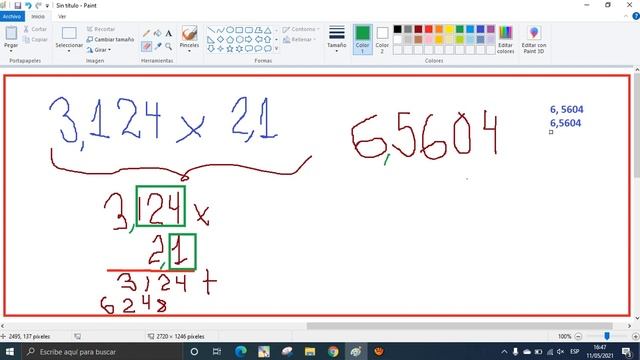640x360 pixels.
Task: Click Cambiar tamaño resize button
Action: pos(110,40)
